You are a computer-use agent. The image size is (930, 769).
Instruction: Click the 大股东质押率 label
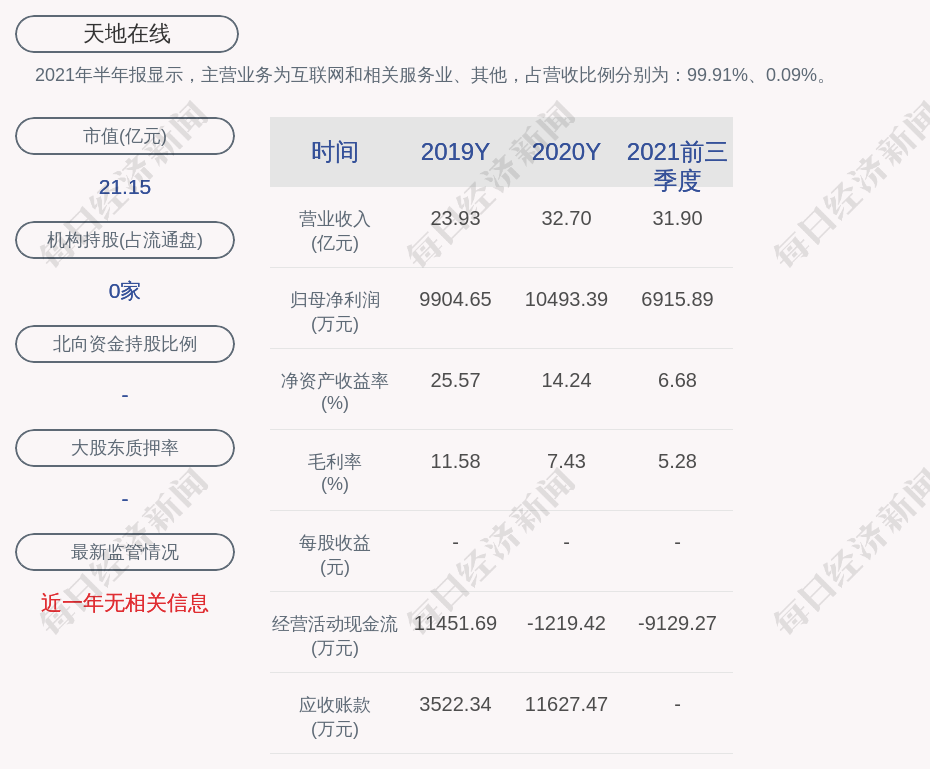coord(125,448)
